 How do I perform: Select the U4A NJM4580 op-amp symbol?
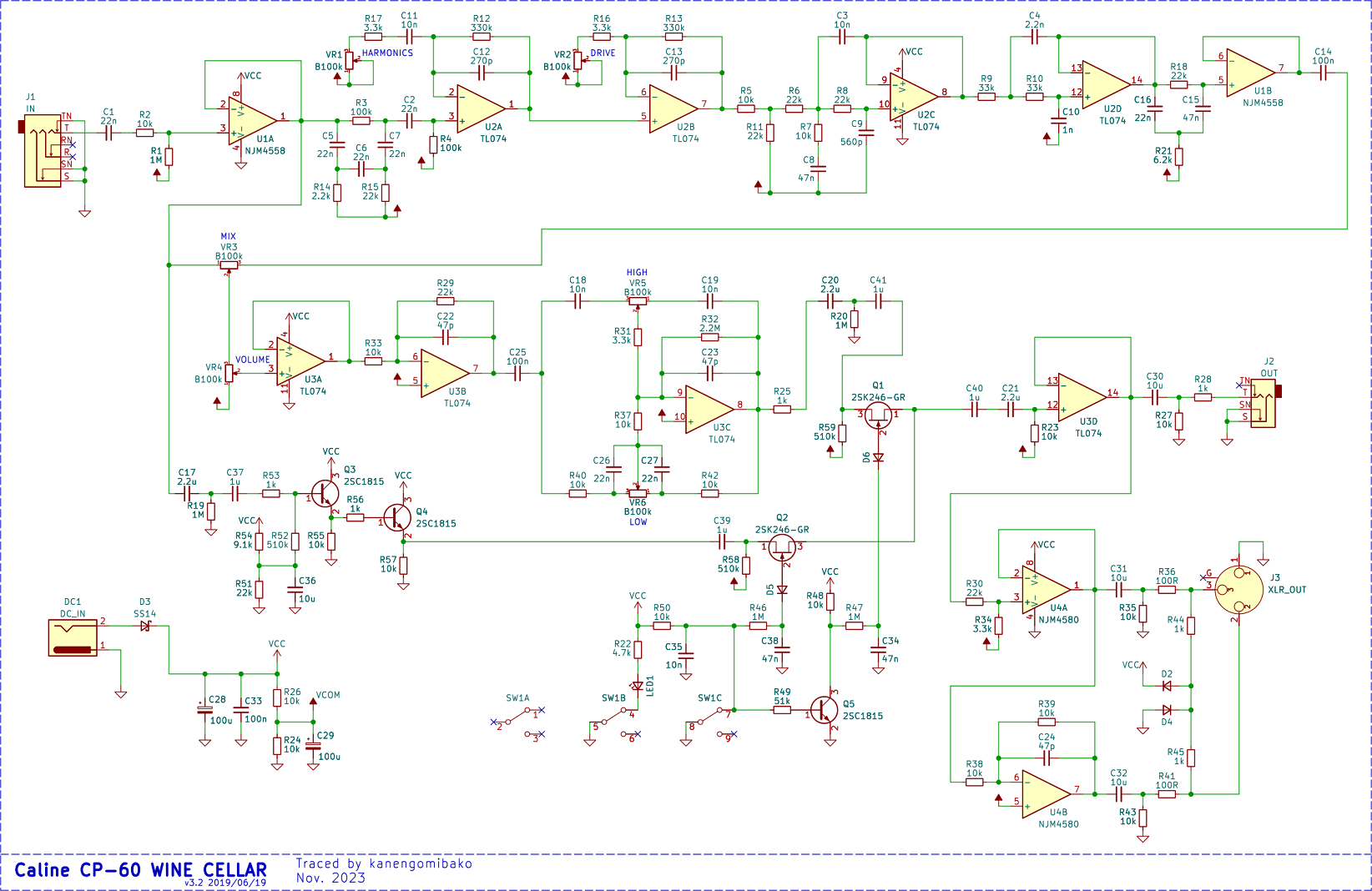pyautogui.click(x=1047, y=590)
